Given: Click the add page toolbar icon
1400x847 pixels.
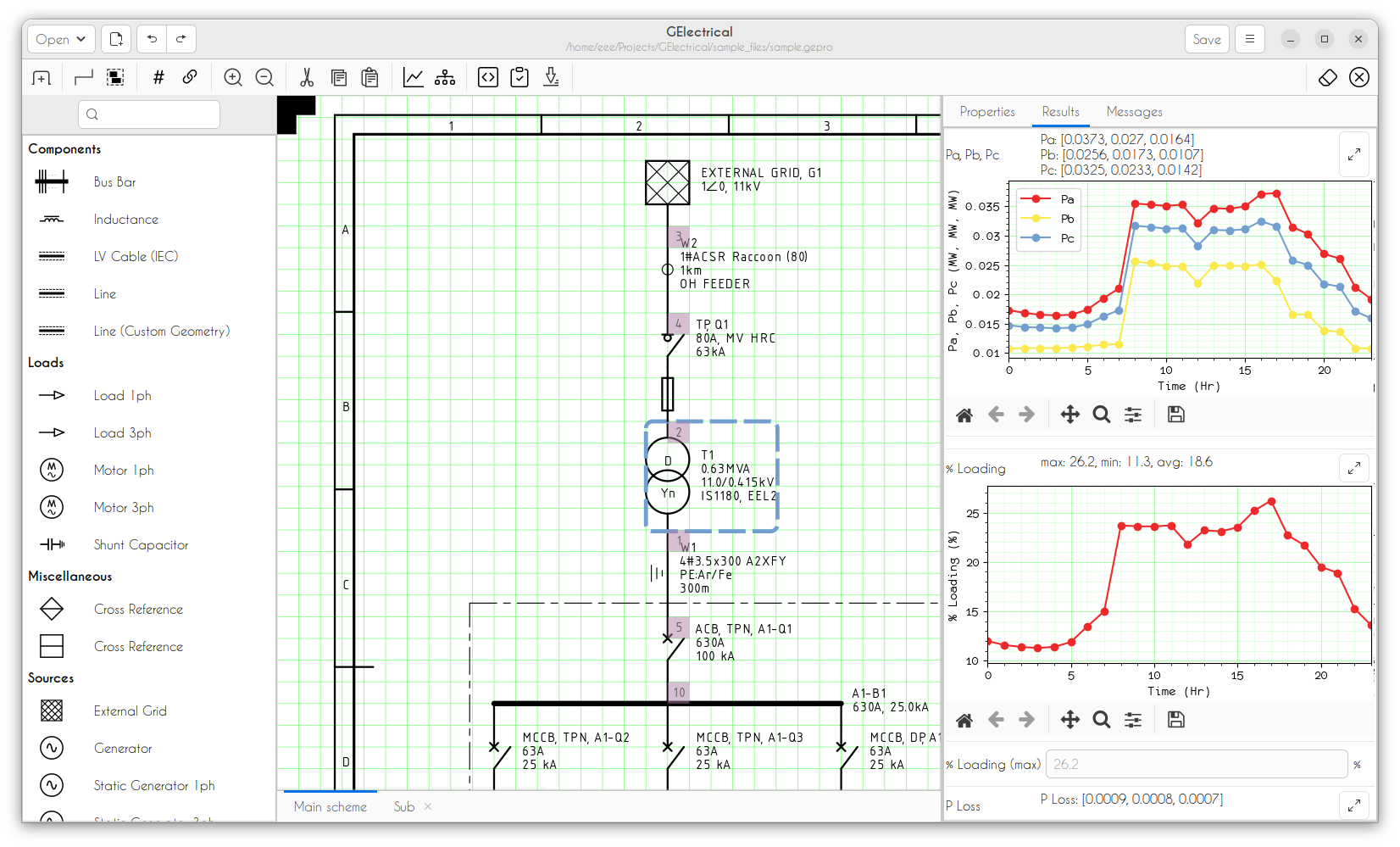Looking at the screenshot, I should [x=41, y=78].
